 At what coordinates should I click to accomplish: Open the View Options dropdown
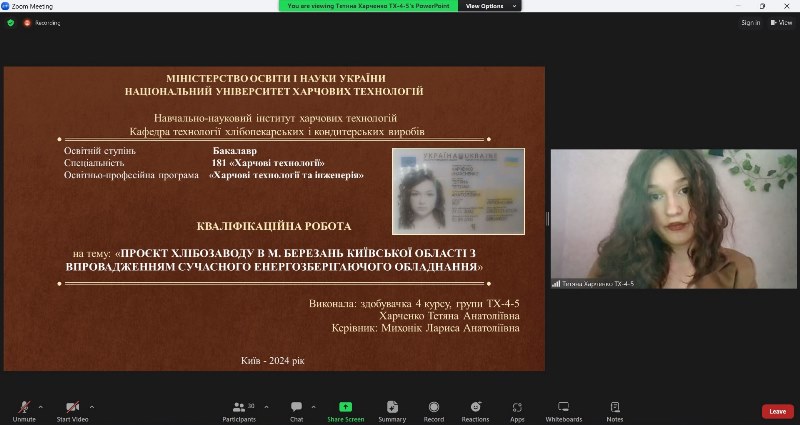[x=490, y=6]
